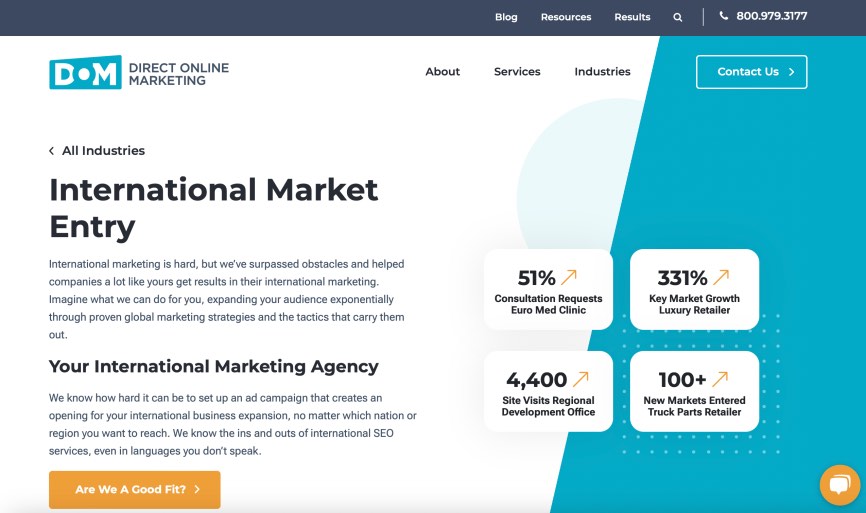This screenshot has height=513, width=866.
Task: Click the Contact Us button
Action: click(x=751, y=72)
